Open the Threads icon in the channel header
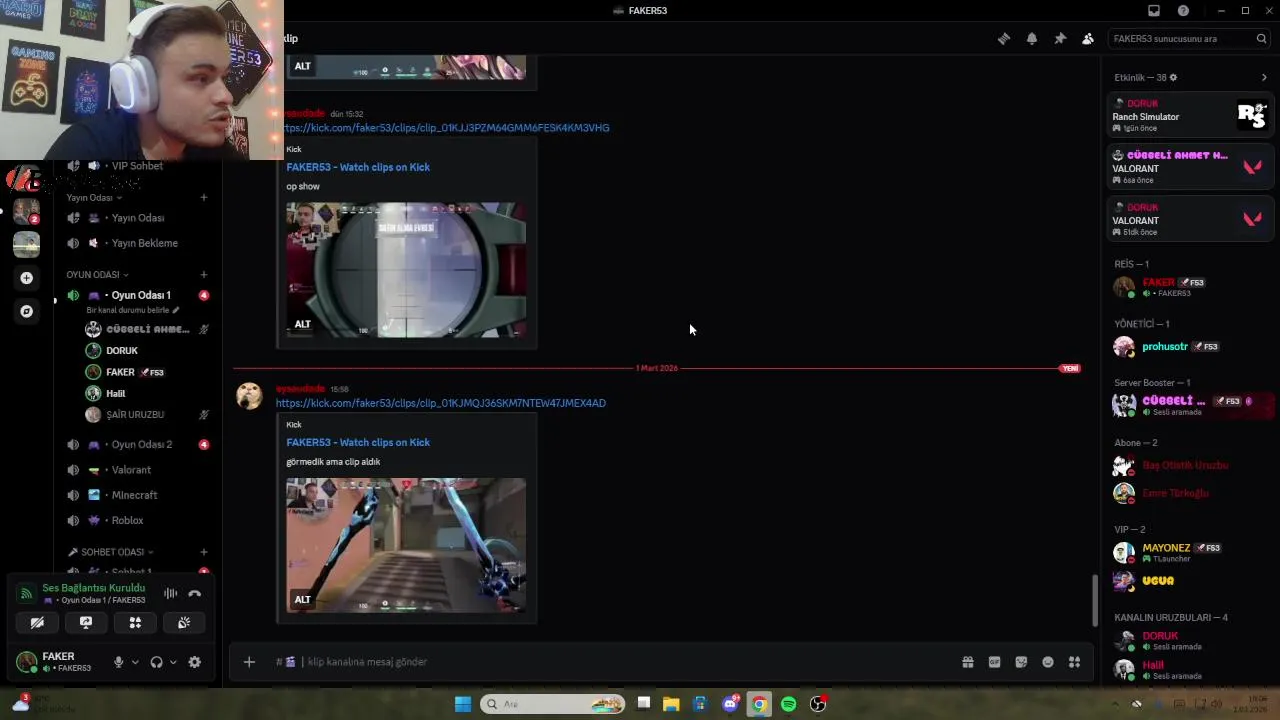This screenshot has height=720, width=1280. tap(1004, 39)
